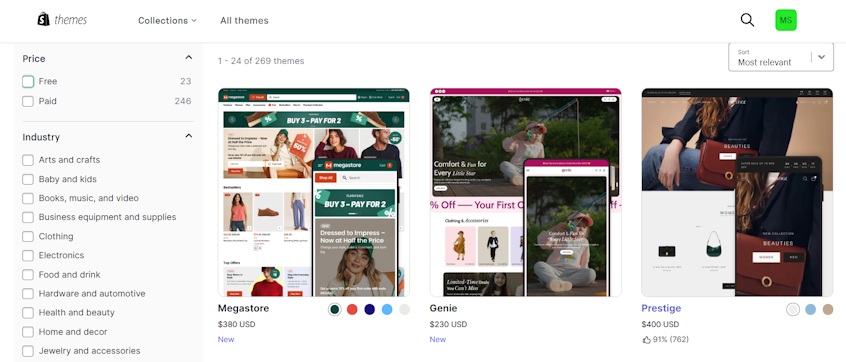The image size is (846, 362).
Task: Select Prestige tan color swatch
Action: pos(828,310)
